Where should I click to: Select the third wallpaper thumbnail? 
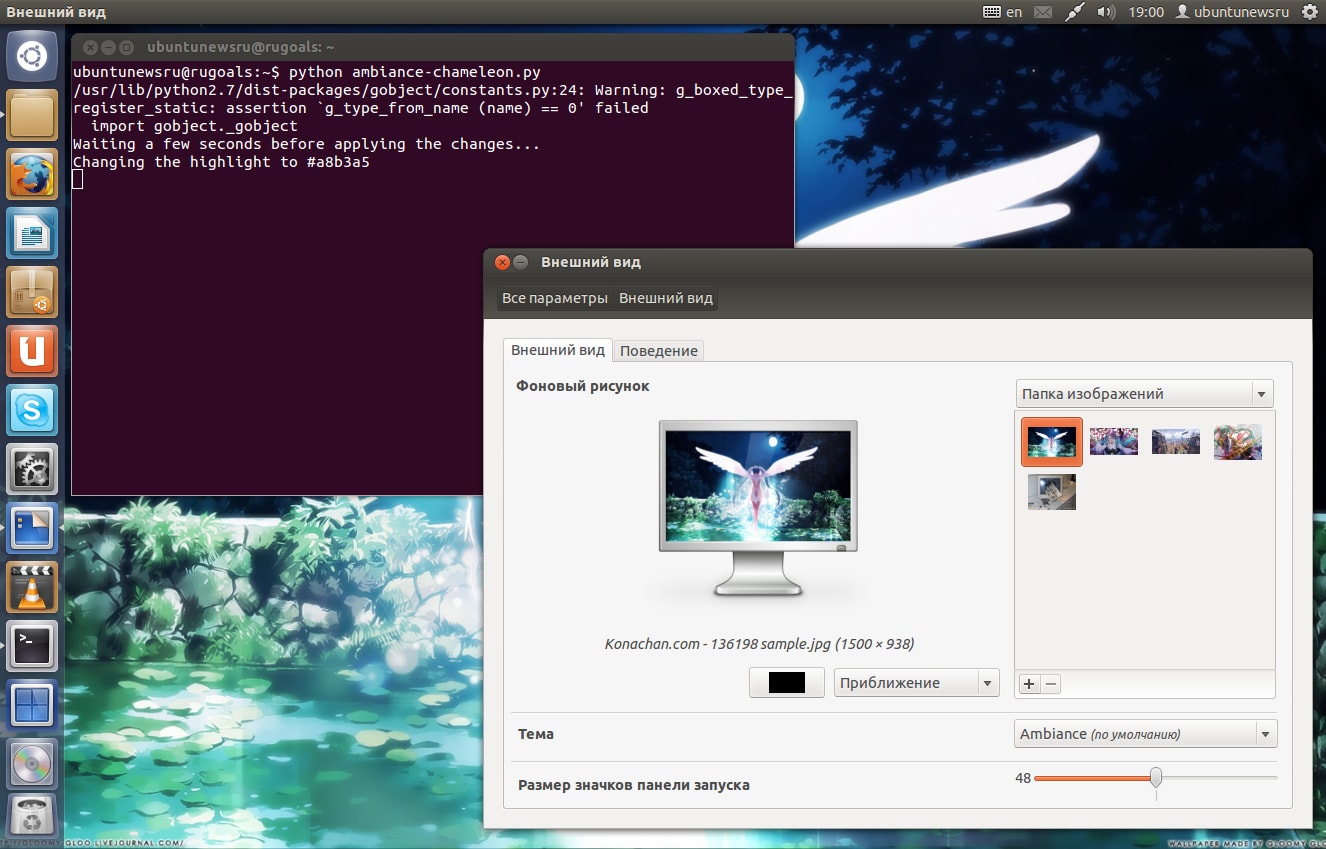(x=1176, y=442)
